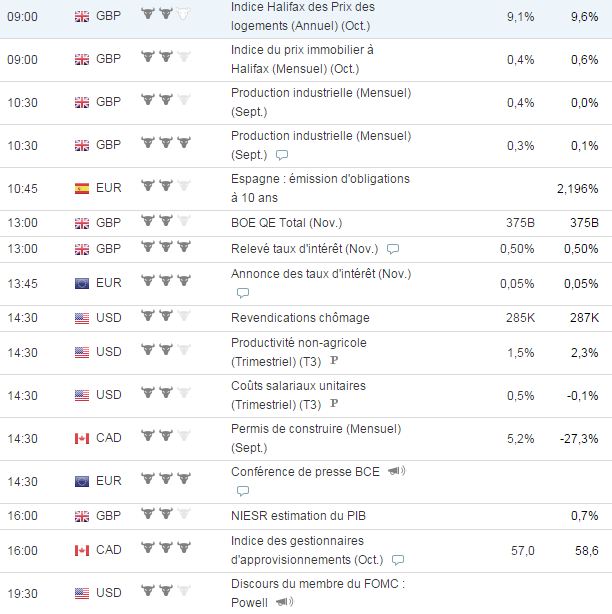This screenshot has height=614, width=612.
Task: Click comment bubble below Conférence de presse BCE
Action: (x=242, y=491)
